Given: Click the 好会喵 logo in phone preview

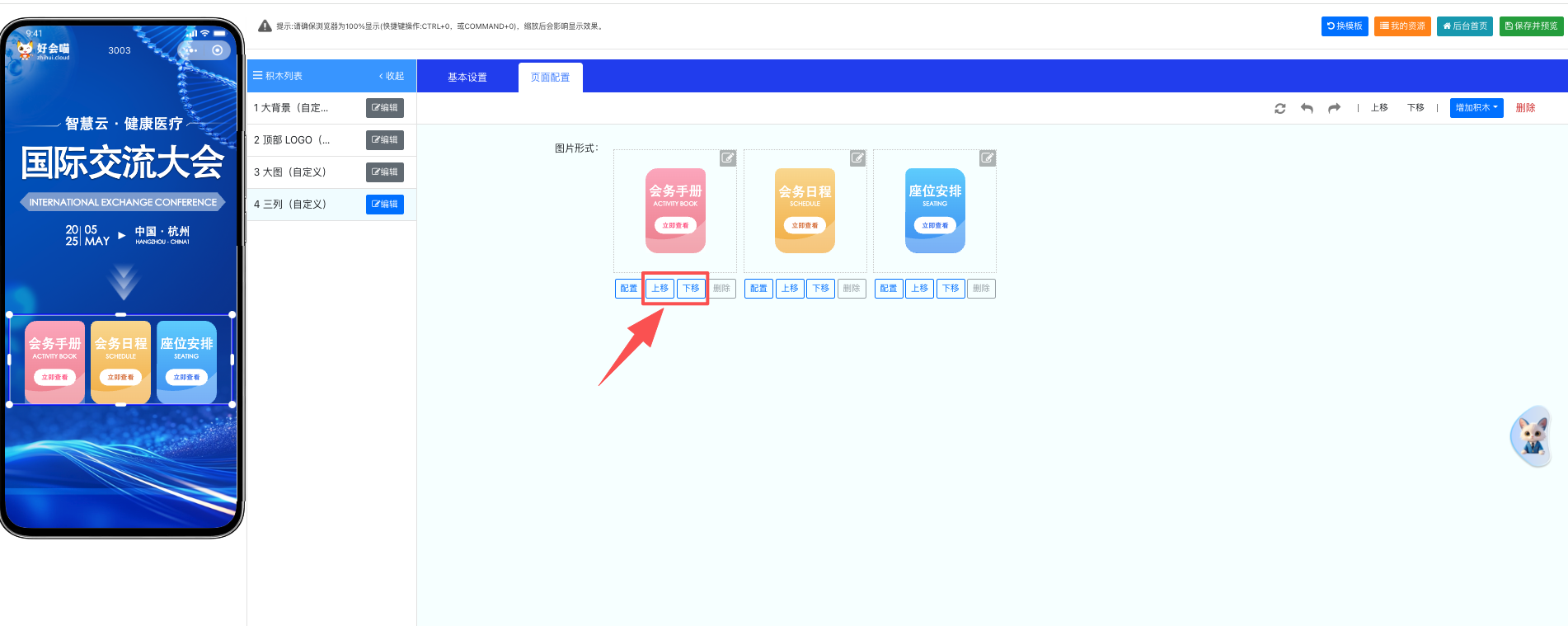Looking at the screenshot, I should 44,50.
